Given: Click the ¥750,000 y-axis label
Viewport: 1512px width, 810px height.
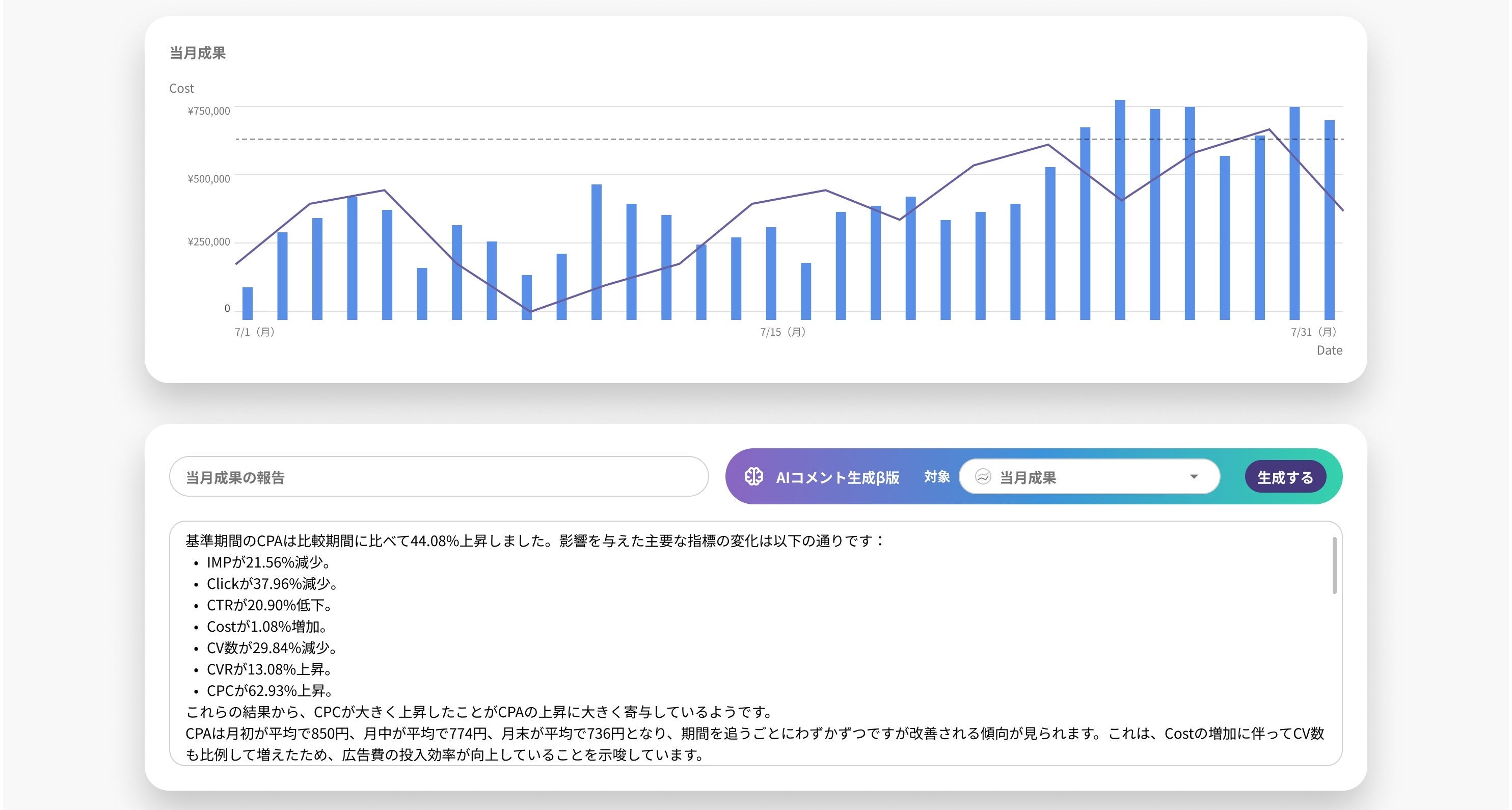Looking at the screenshot, I should click(x=208, y=111).
